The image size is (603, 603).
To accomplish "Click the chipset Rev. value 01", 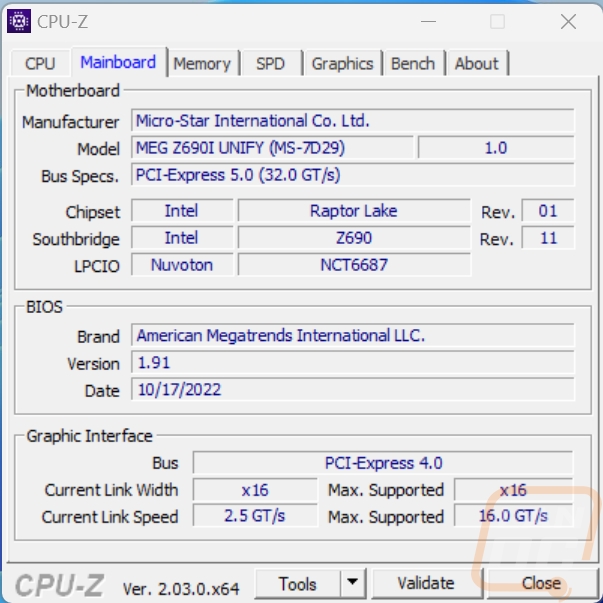I will point(548,211).
